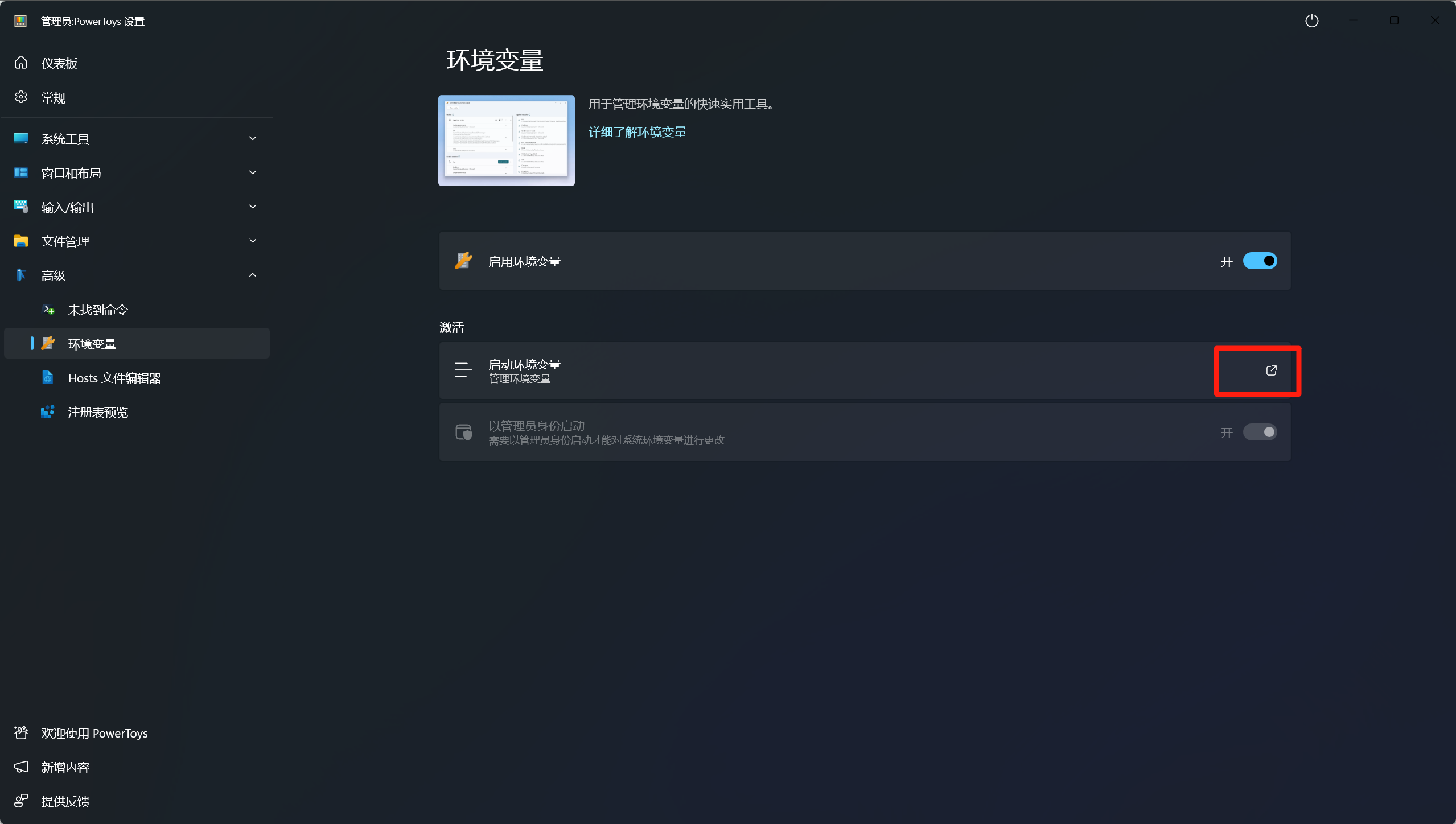Maximize the PowerToys settings window

[1394, 20]
